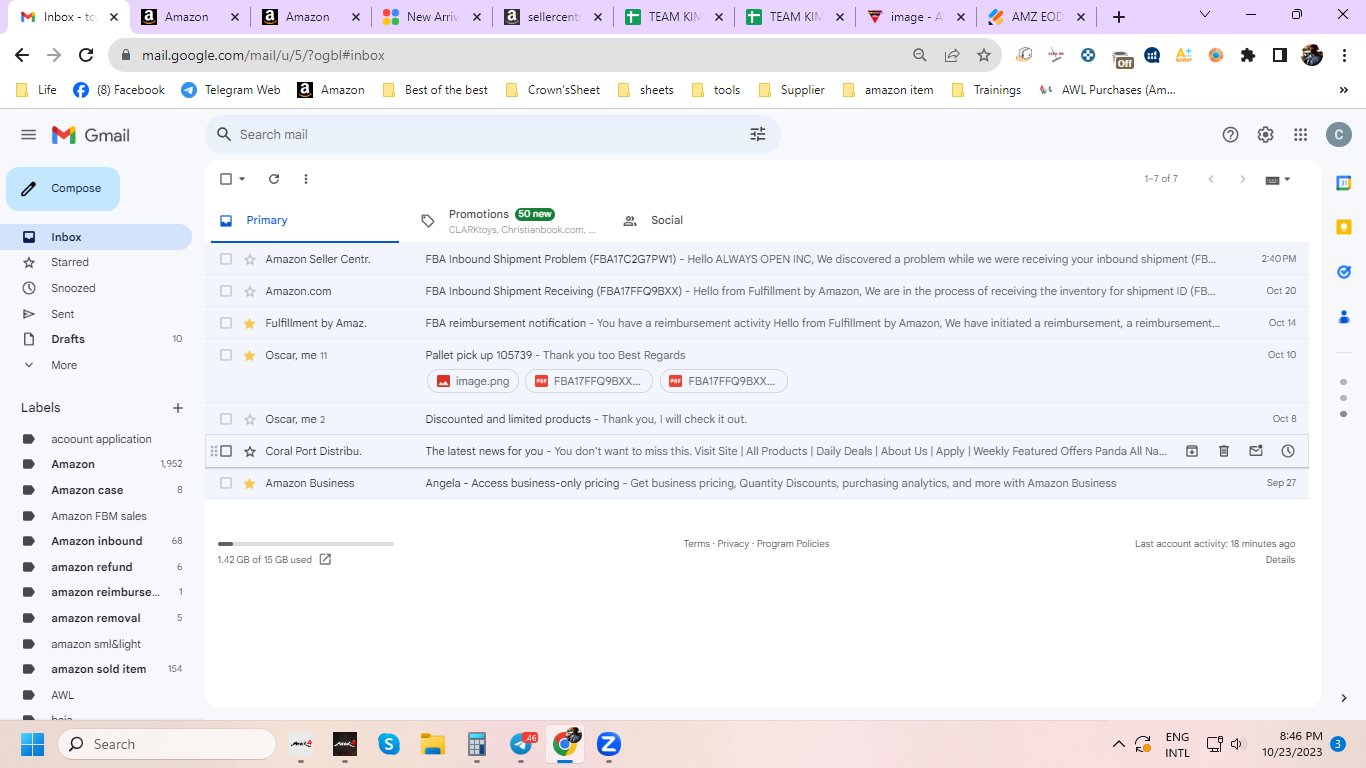Open the select dropdown arrow beside checkbox

coord(242,179)
